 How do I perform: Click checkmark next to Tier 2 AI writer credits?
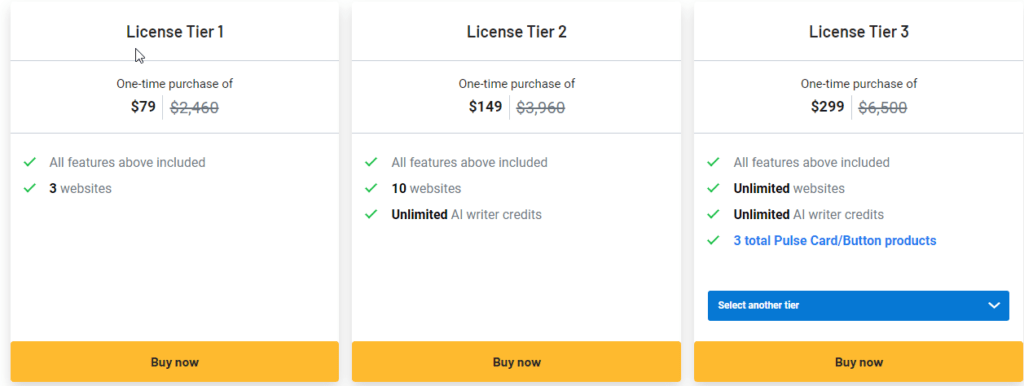[372, 214]
